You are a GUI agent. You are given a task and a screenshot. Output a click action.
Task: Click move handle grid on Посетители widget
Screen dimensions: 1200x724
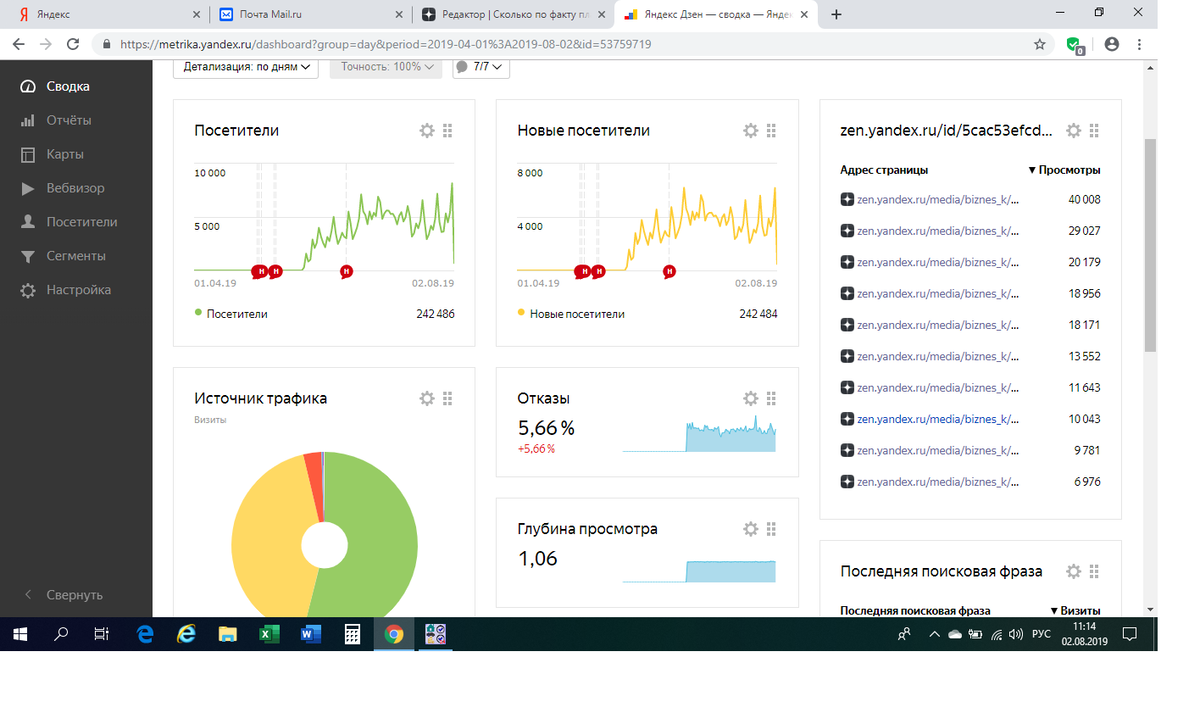[448, 131]
